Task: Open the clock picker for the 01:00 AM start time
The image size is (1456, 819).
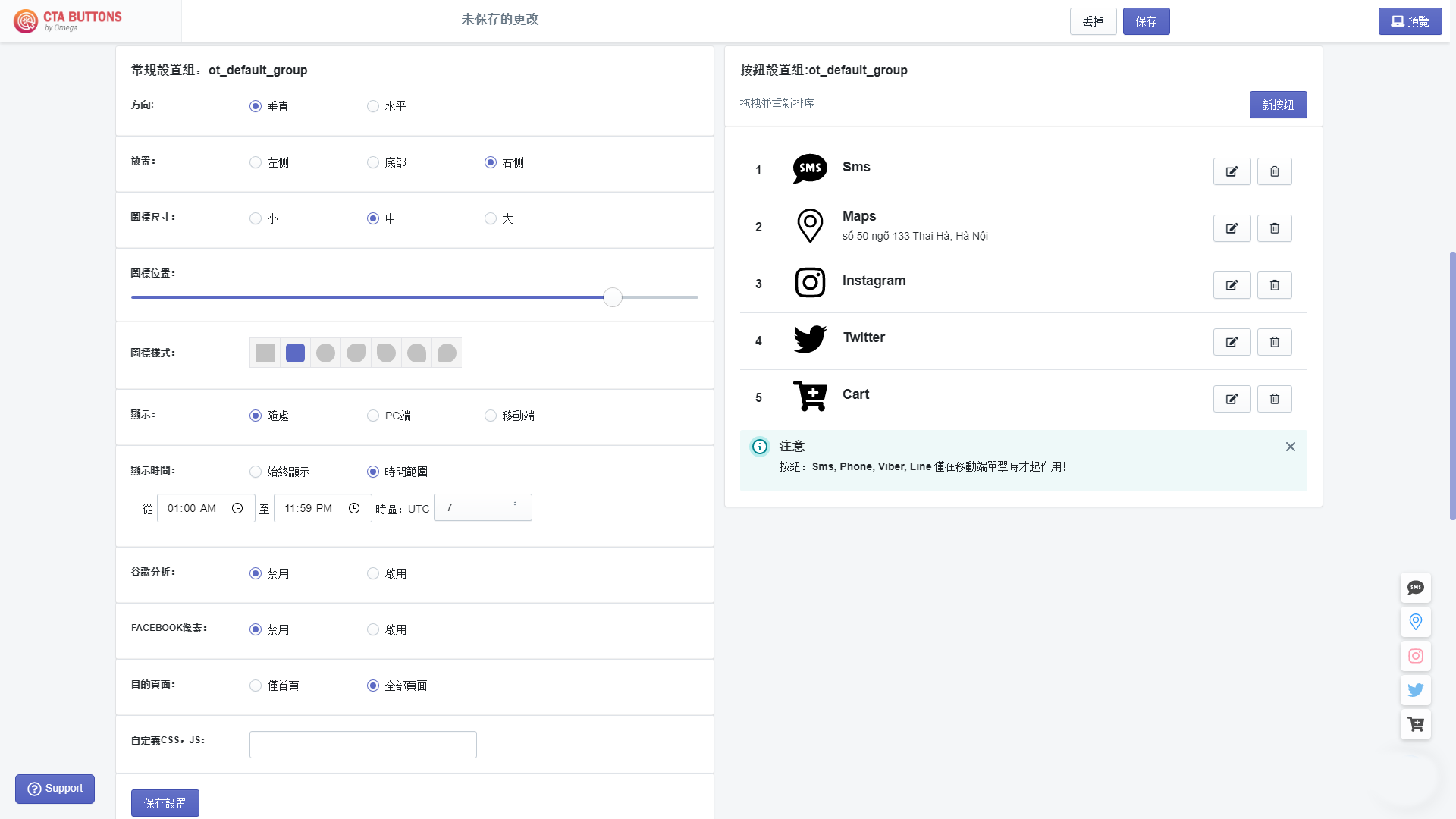Action: point(237,508)
